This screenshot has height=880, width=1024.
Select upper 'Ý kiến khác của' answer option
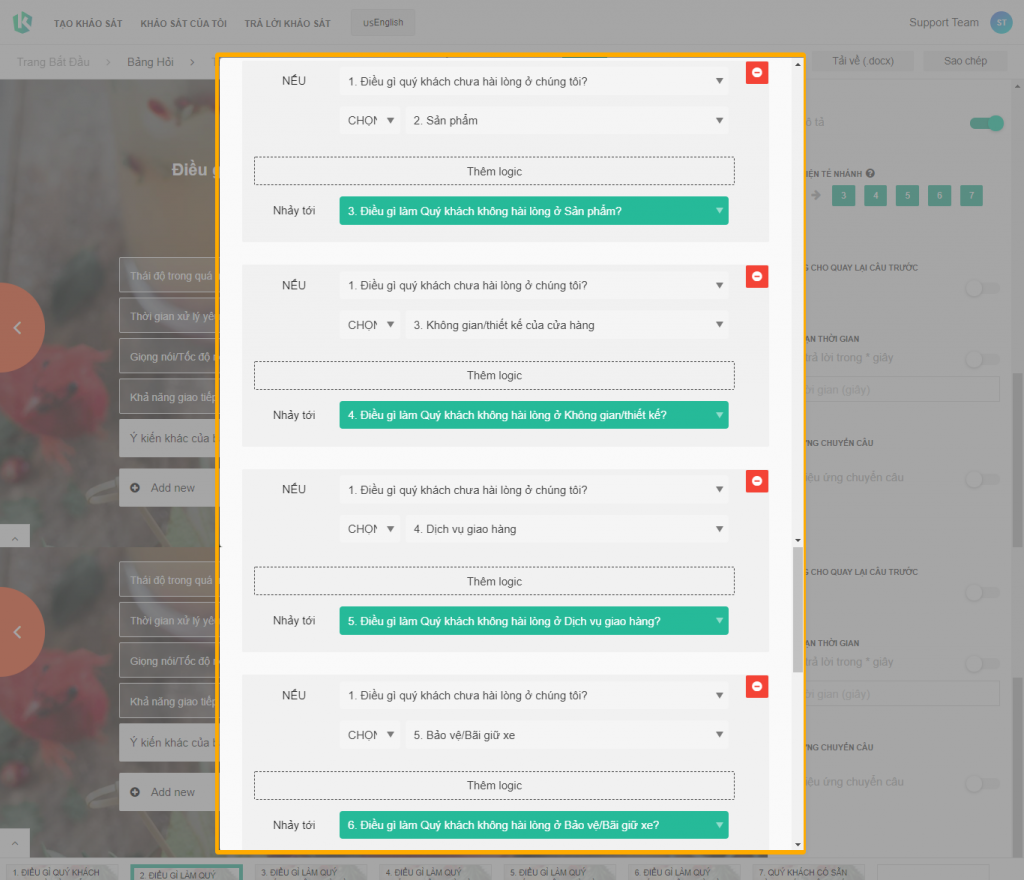point(168,438)
